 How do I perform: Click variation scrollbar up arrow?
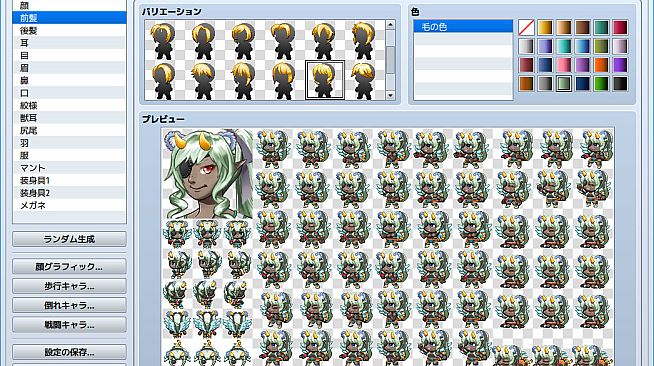[390, 25]
